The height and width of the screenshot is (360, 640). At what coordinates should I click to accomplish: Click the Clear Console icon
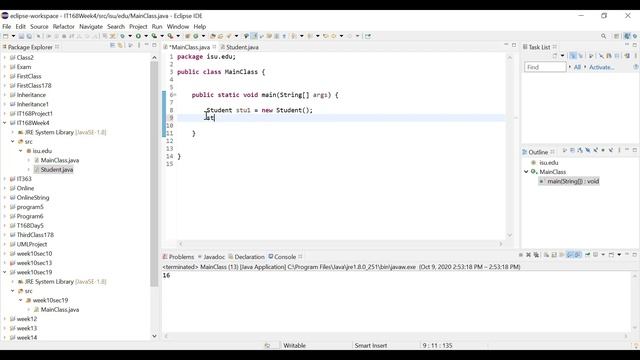[546, 255]
